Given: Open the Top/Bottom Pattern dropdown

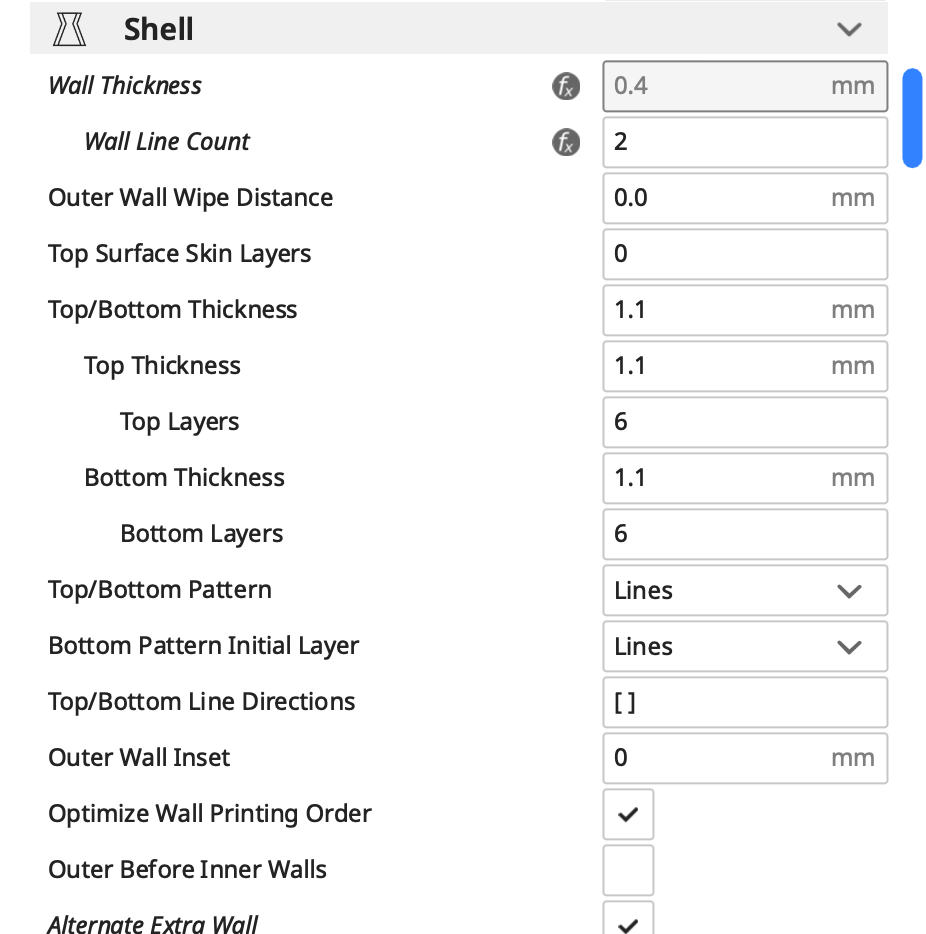Looking at the screenshot, I should pyautogui.click(x=745, y=590).
